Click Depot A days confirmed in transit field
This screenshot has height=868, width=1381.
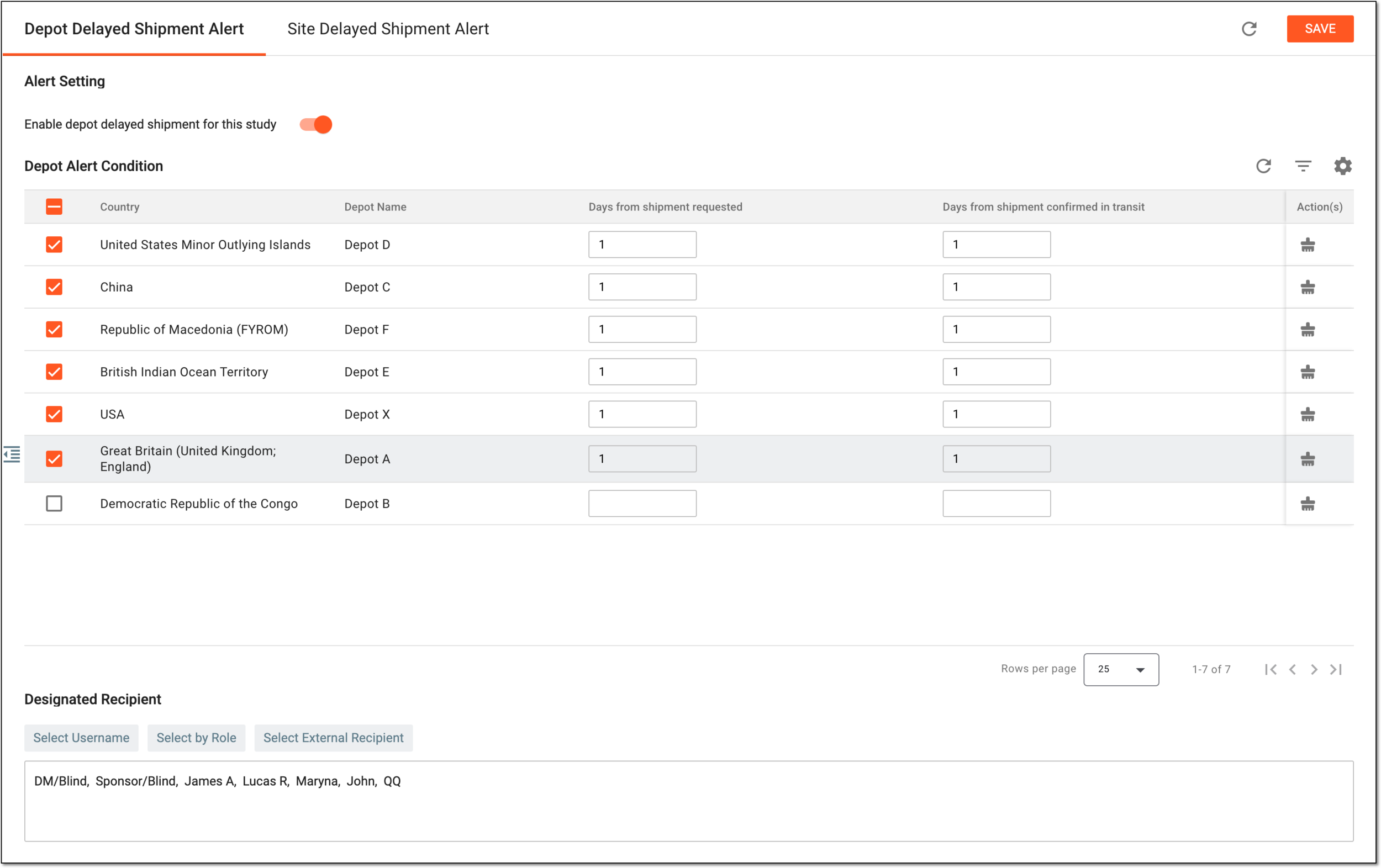click(x=996, y=459)
